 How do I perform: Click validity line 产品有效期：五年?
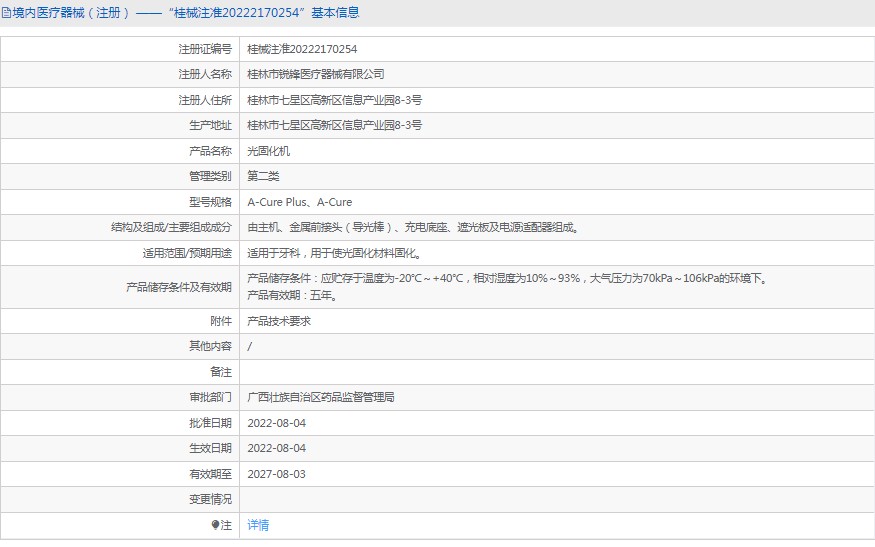(x=292, y=295)
